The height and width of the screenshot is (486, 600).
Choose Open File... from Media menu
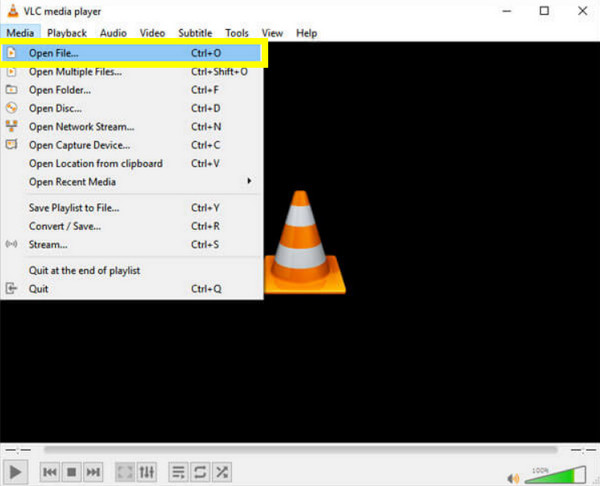click(x=131, y=53)
